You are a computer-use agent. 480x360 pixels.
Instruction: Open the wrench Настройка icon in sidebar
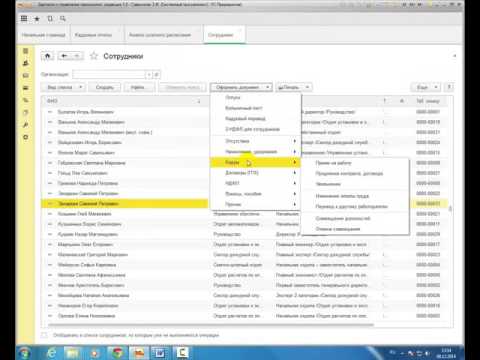click(x=26, y=125)
